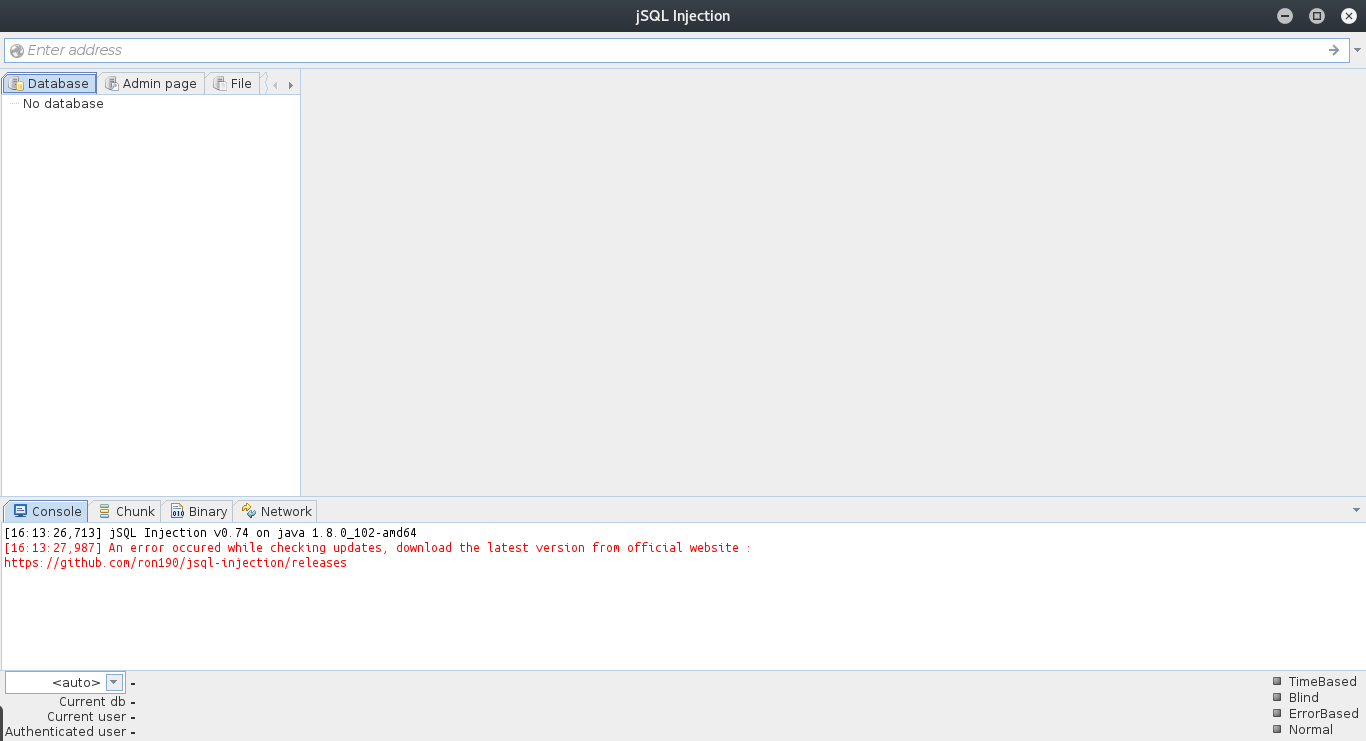Click the TimeBased strategy indicator square
This screenshot has width=1366, height=741.
(1277, 681)
